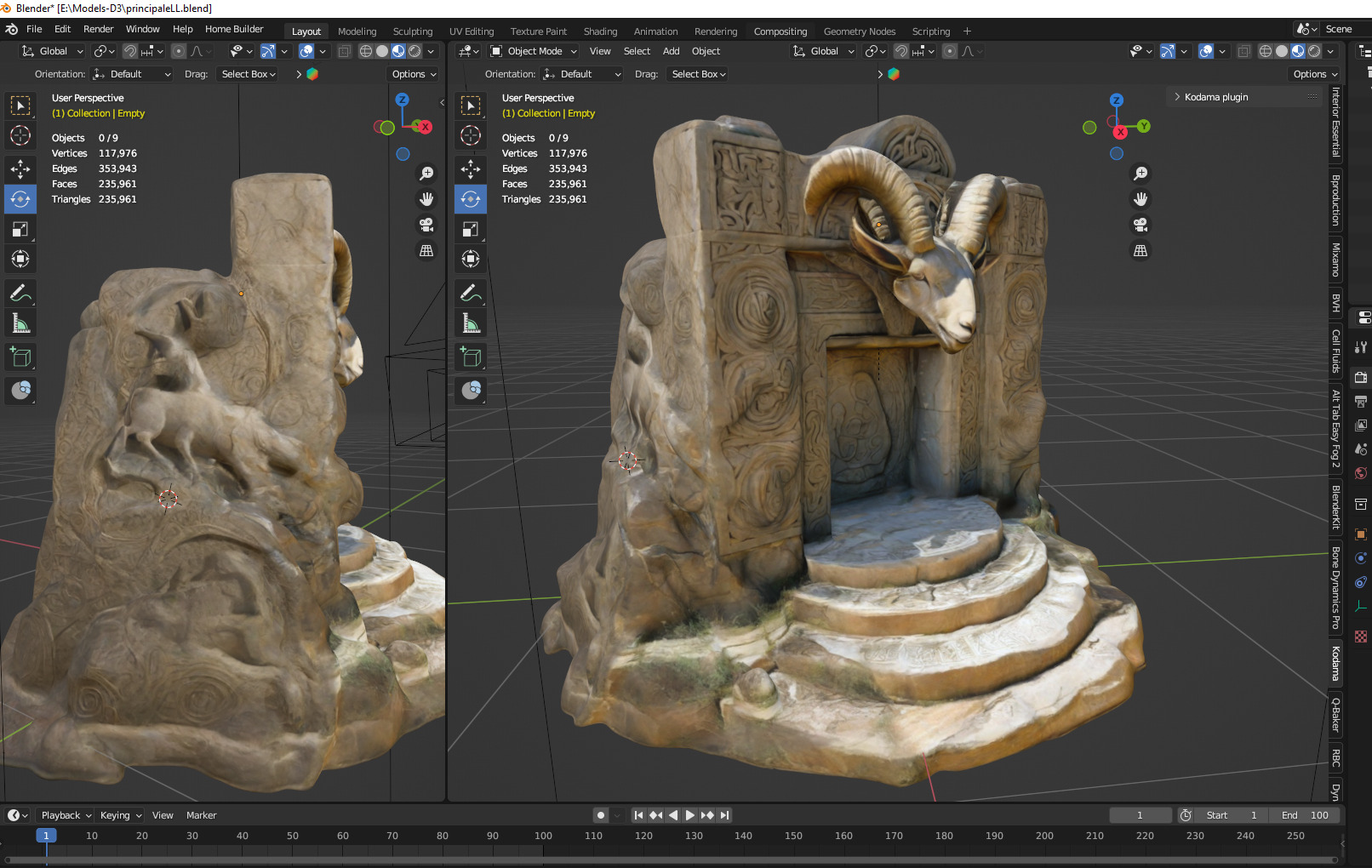Open the Render menu
The image size is (1372, 868).
pos(99,29)
